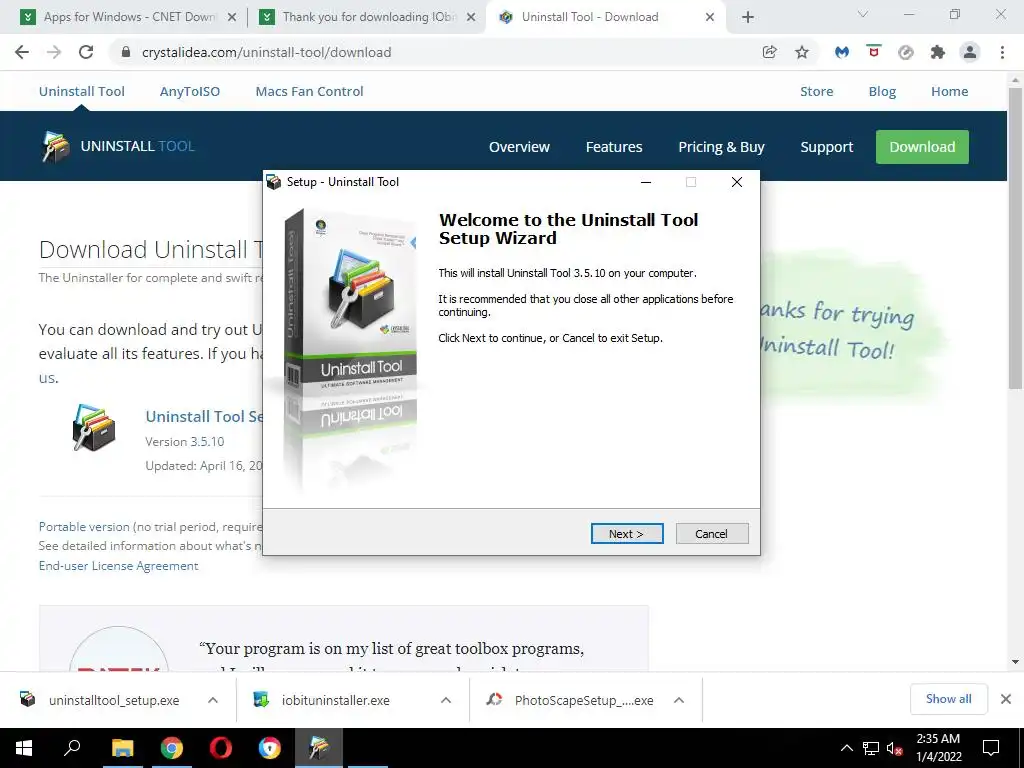
Task: Click the site info lock icon
Action: tap(126, 52)
